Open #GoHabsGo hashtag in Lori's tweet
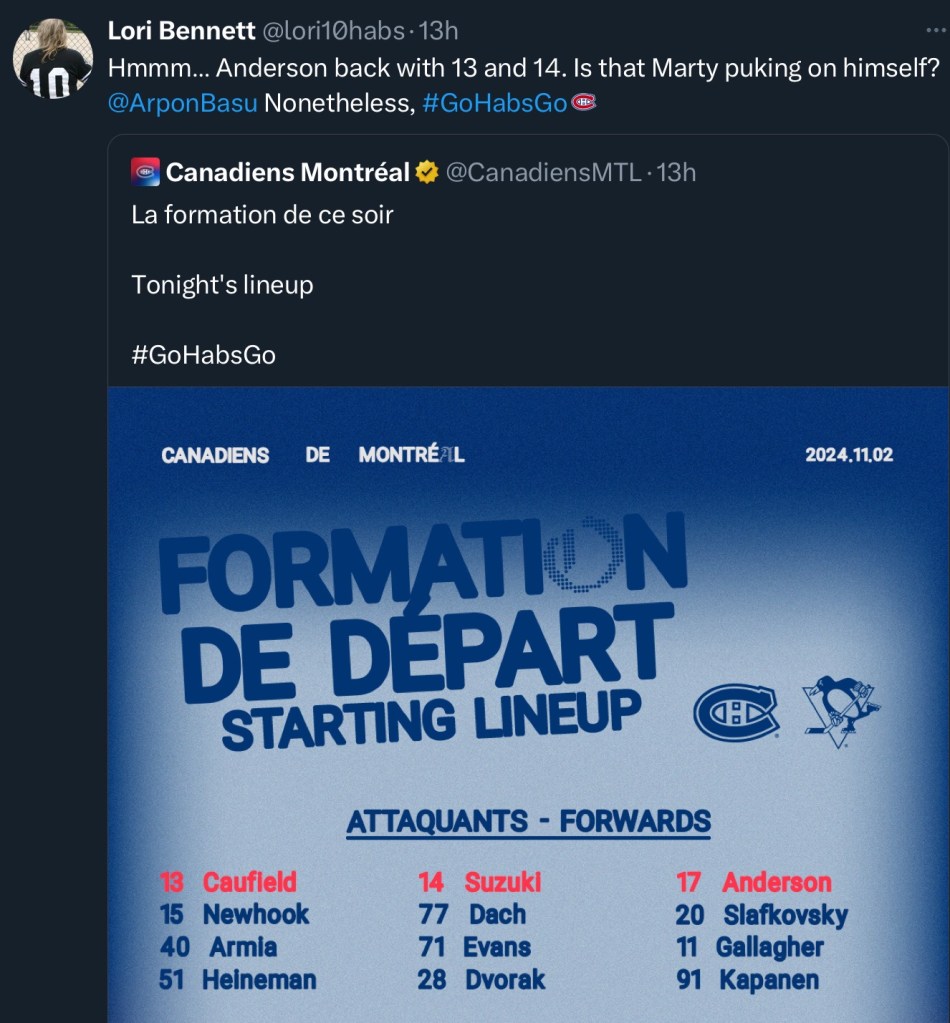 point(494,102)
